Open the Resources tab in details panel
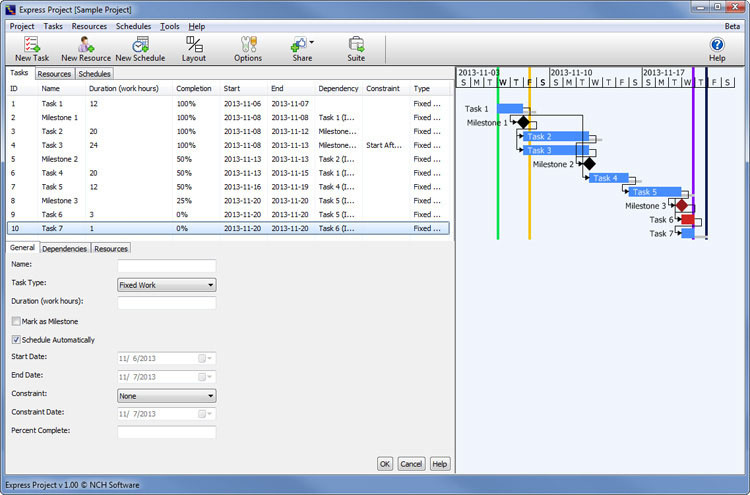This screenshot has height=495, width=750. pyautogui.click(x=111, y=249)
